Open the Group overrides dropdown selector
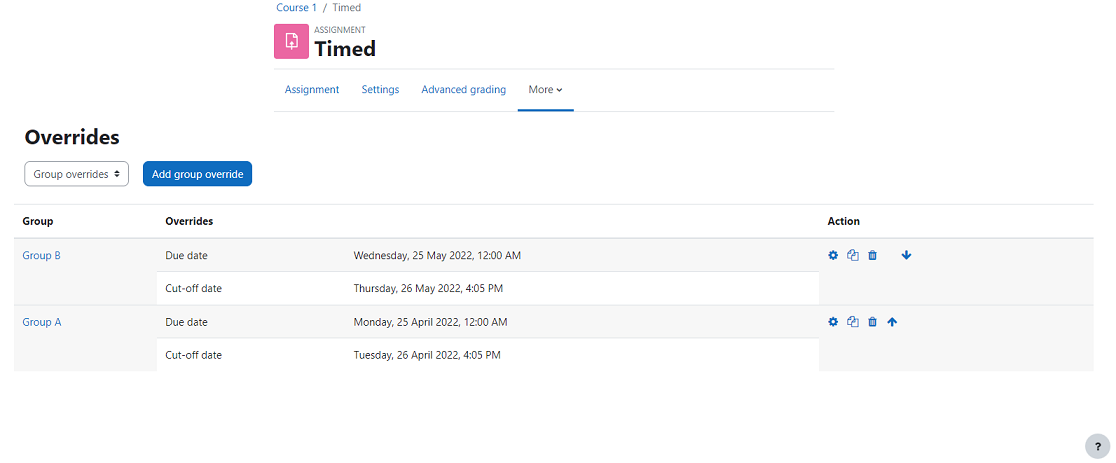Image resolution: width=1116 pixels, height=463 pixels. point(76,174)
